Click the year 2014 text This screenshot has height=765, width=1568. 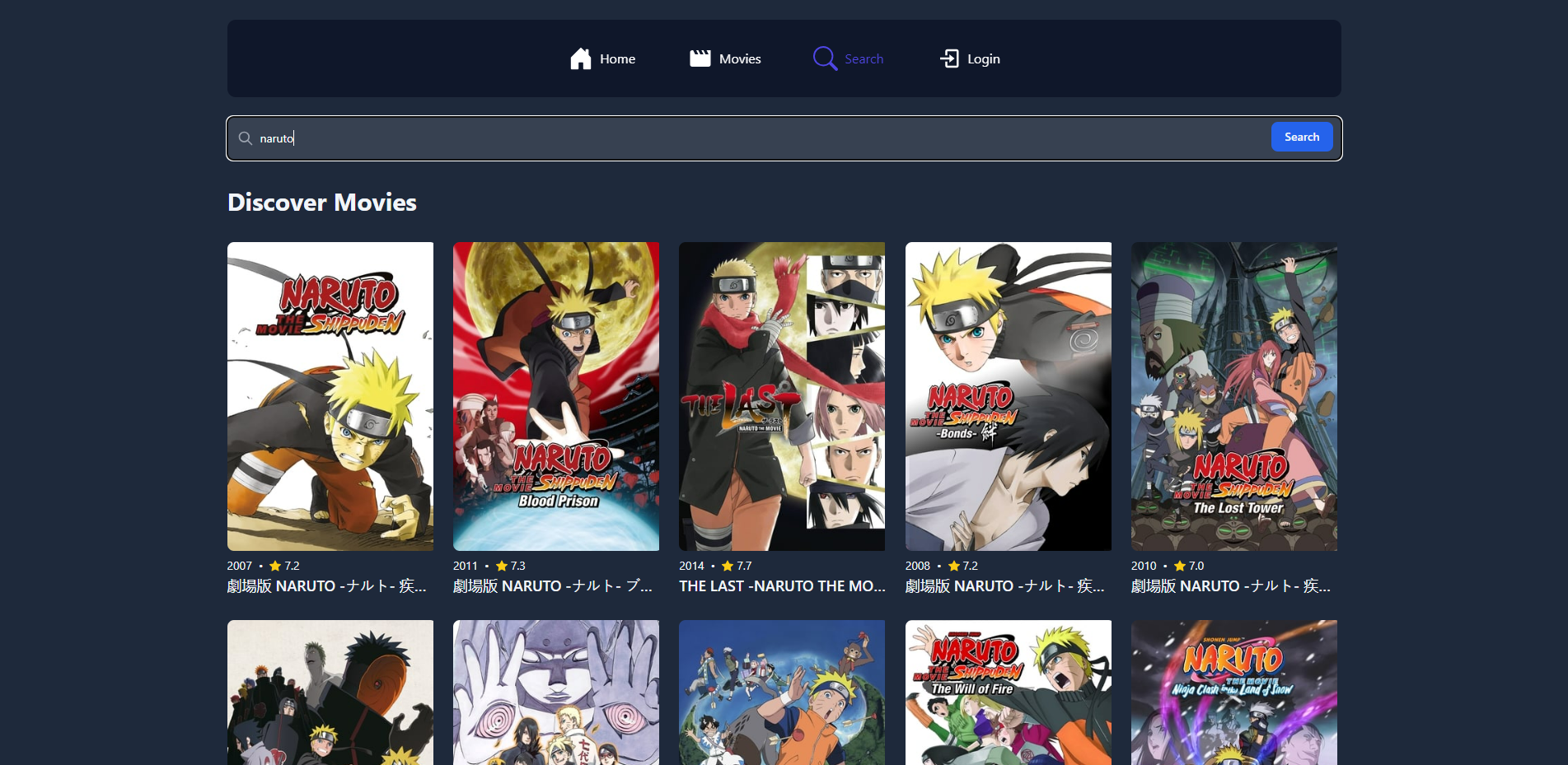[691, 566]
